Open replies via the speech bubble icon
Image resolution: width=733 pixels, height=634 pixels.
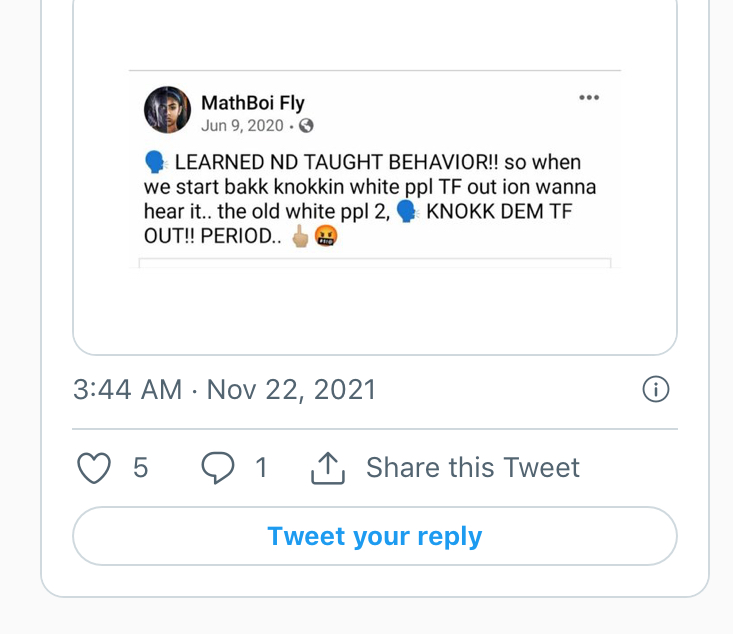[218, 468]
